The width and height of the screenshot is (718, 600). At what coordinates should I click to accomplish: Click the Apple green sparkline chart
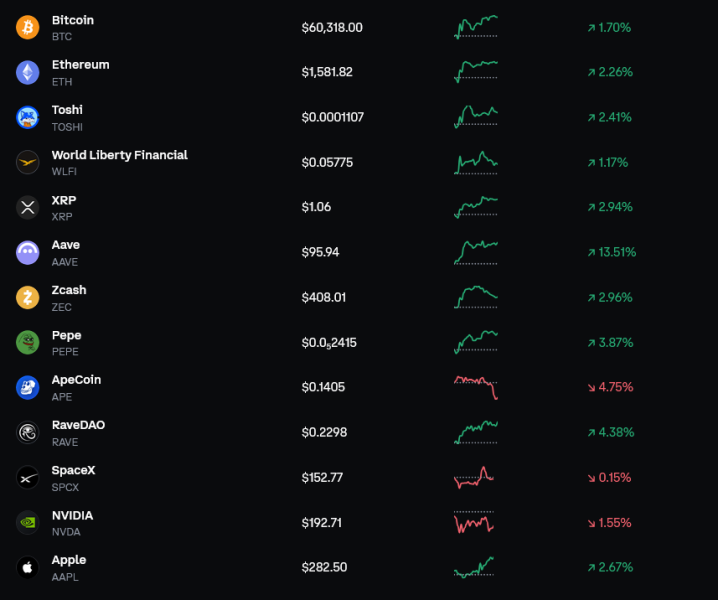click(x=474, y=567)
